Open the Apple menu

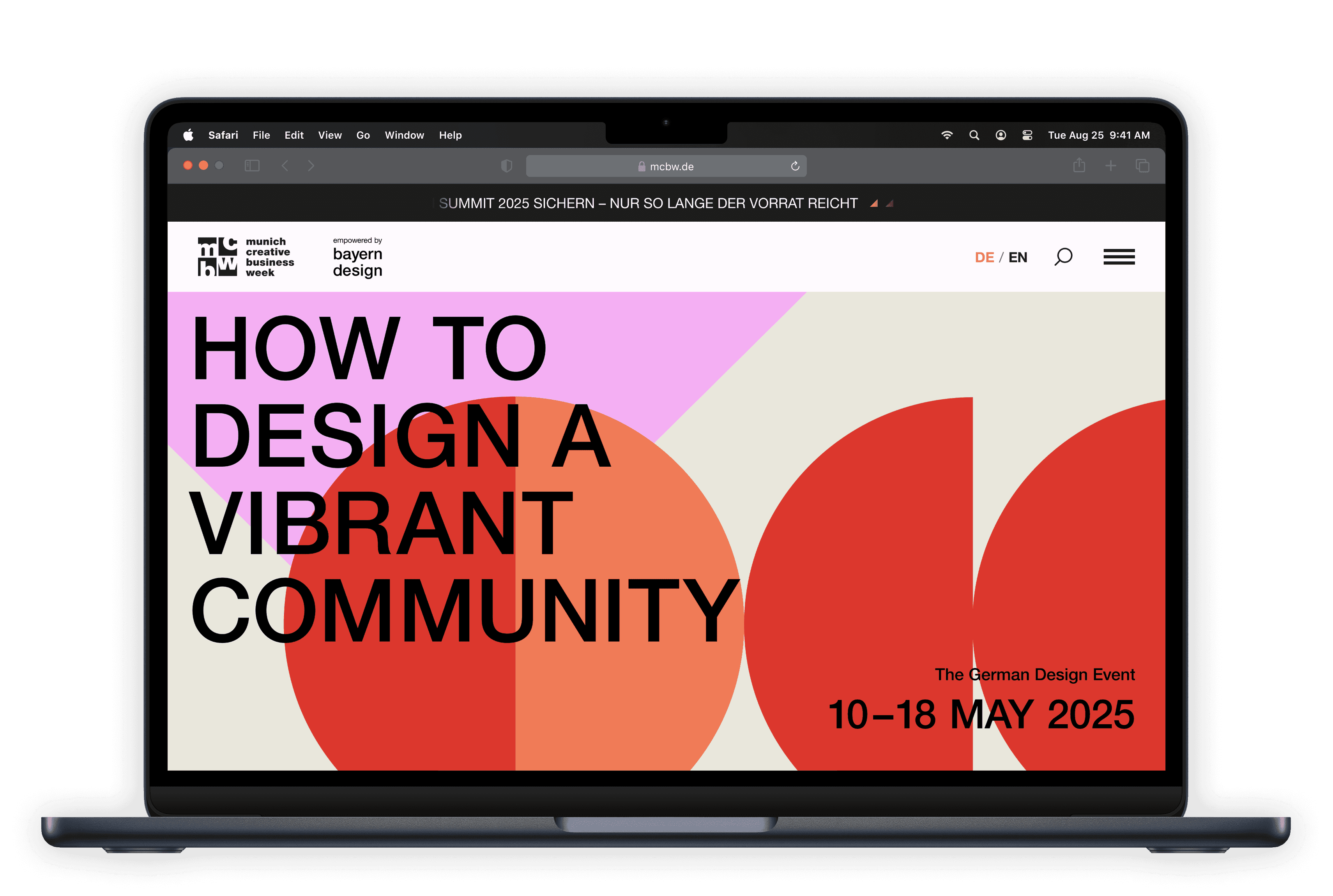[188, 135]
